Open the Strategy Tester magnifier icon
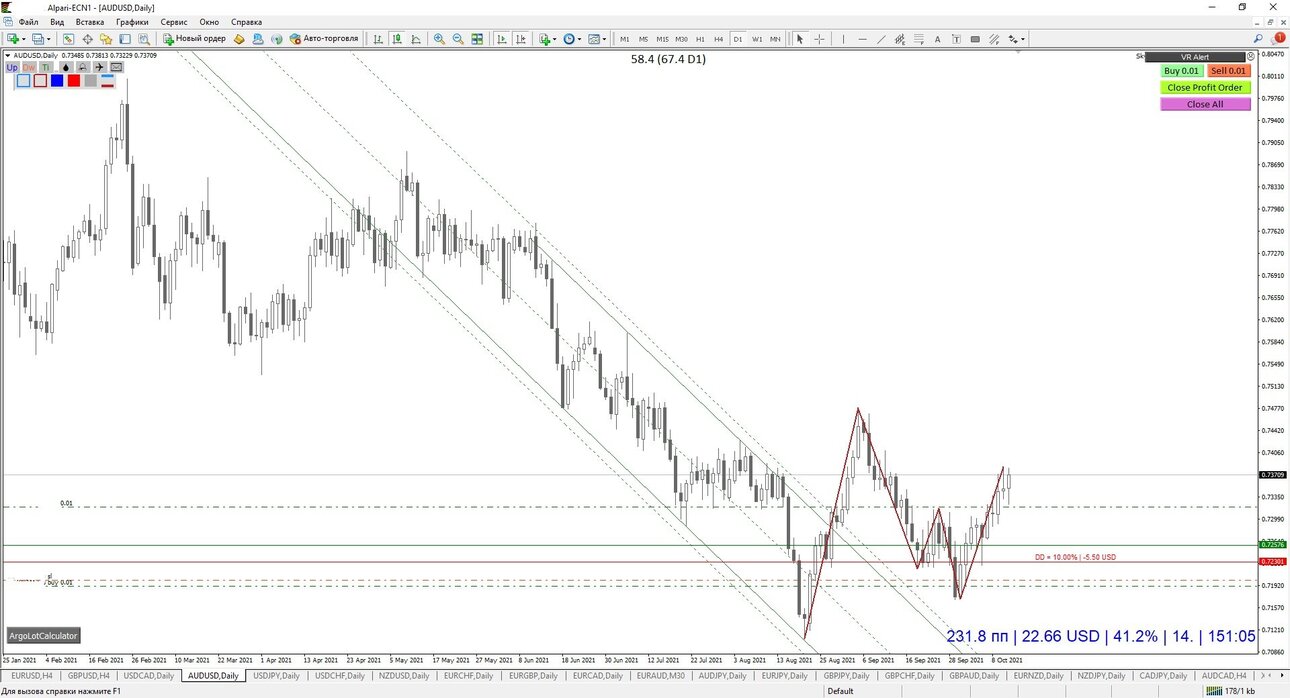 (144, 39)
